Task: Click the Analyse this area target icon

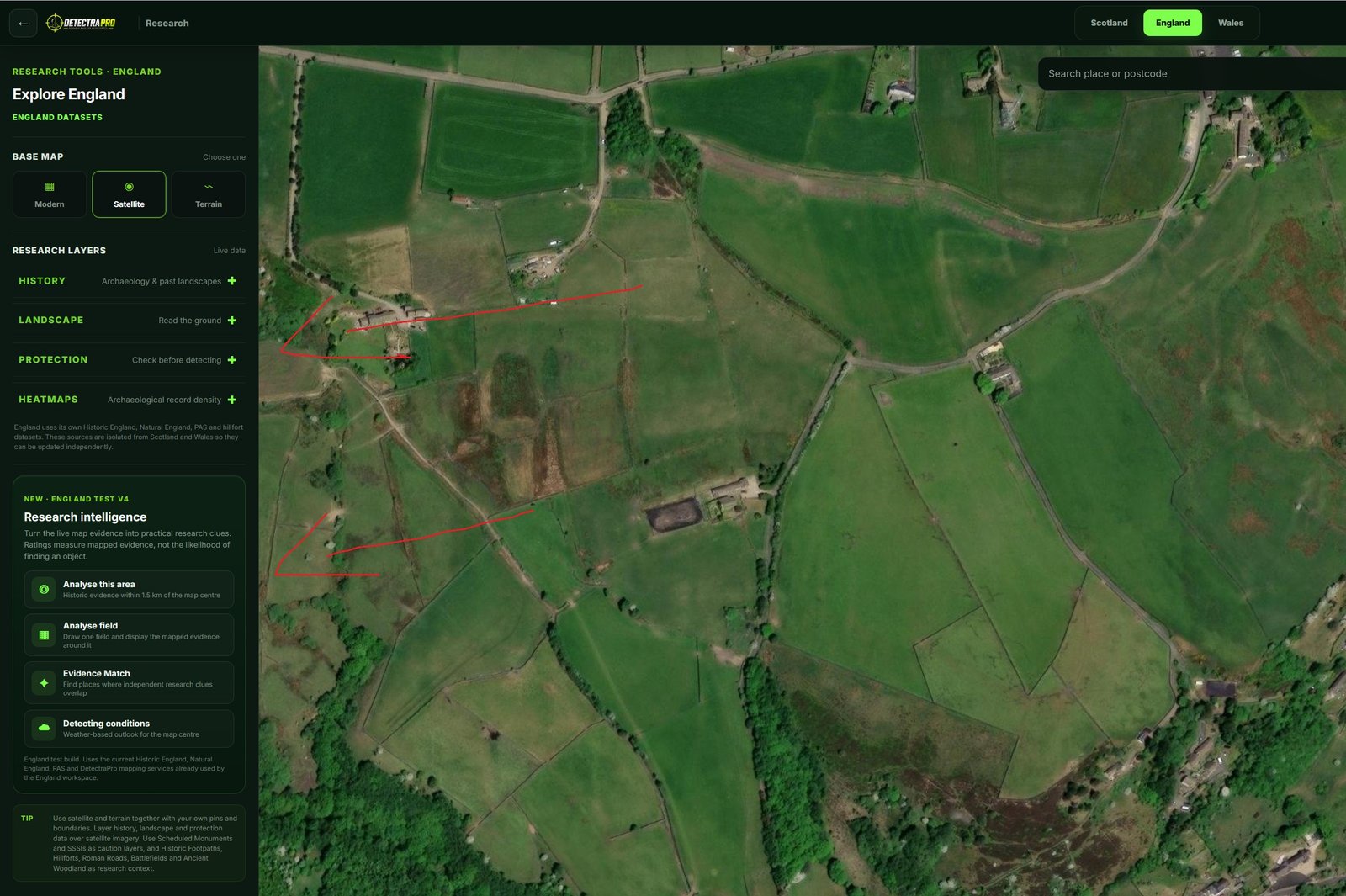Action: [x=44, y=589]
